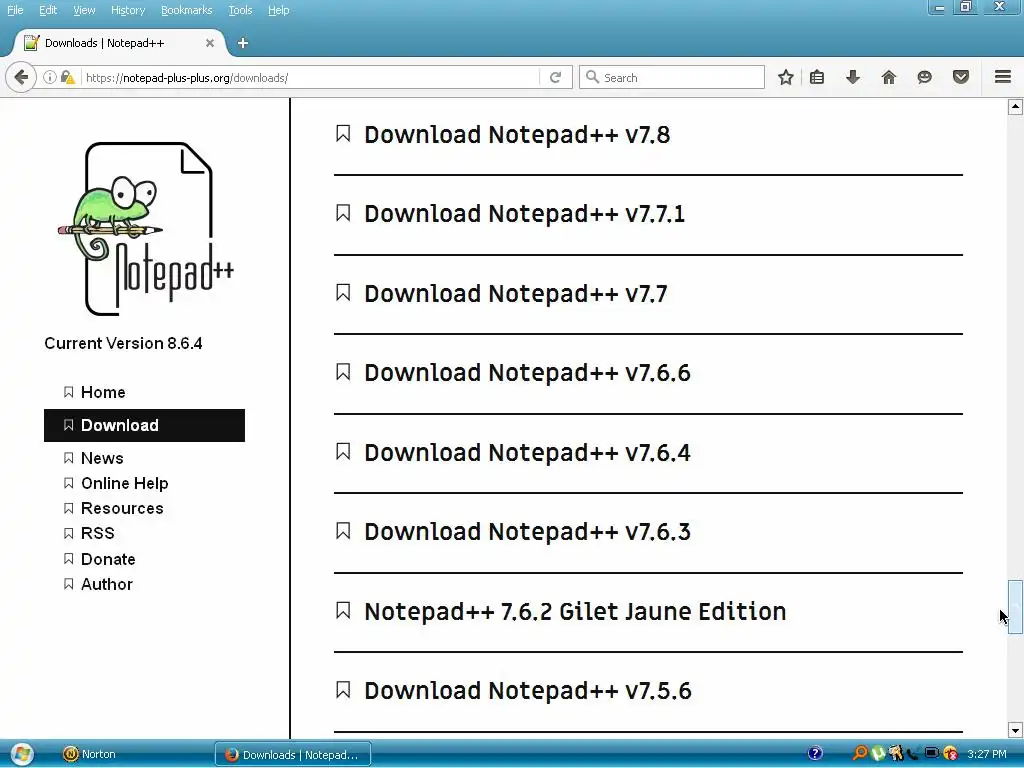Click the Current Version 8.6.4 text

tap(123, 344)
